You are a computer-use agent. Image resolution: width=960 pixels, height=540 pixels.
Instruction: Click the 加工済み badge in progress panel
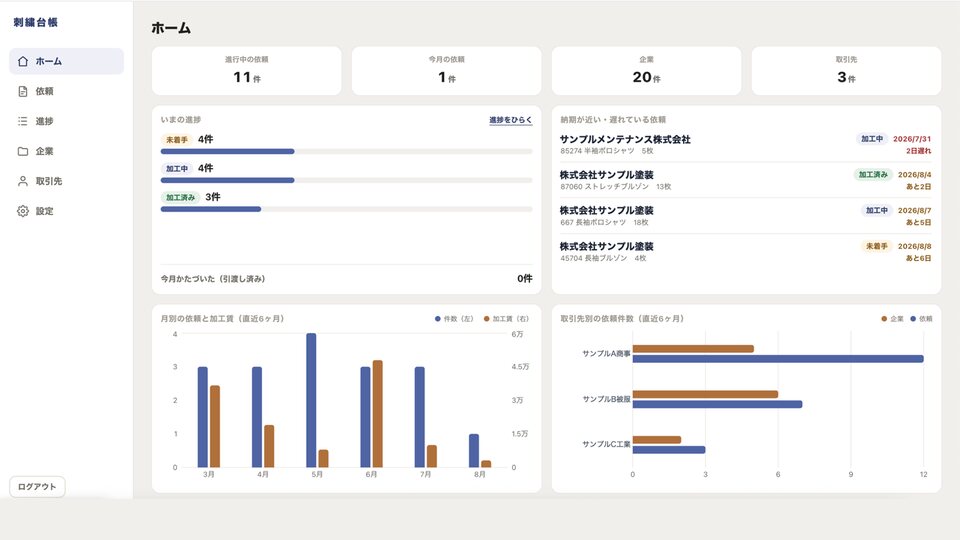[x=181, y=197]
